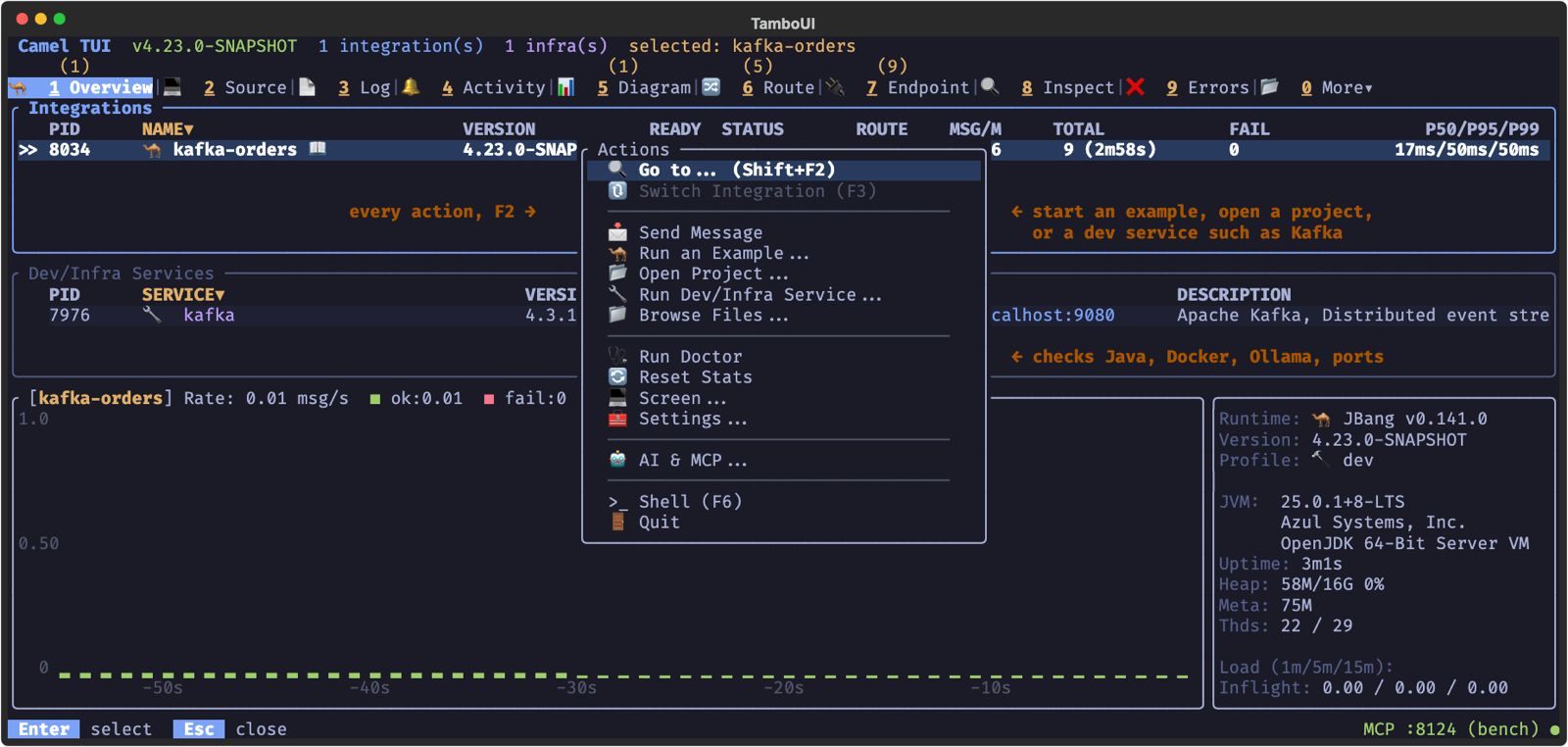The width and height of the screenshot is (1568, 747).
Task: Click the monitor icon beside Screen
Action: (617, 398)
